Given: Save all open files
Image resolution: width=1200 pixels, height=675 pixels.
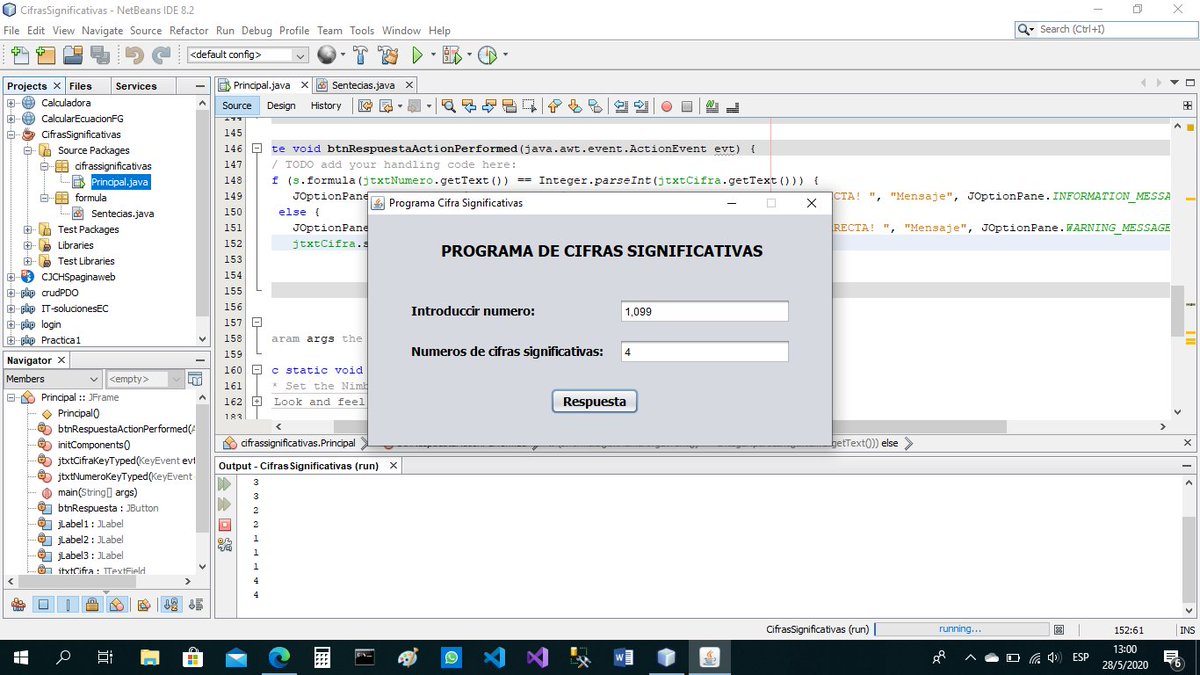Looking at the screenshot, I should point(101,55).
